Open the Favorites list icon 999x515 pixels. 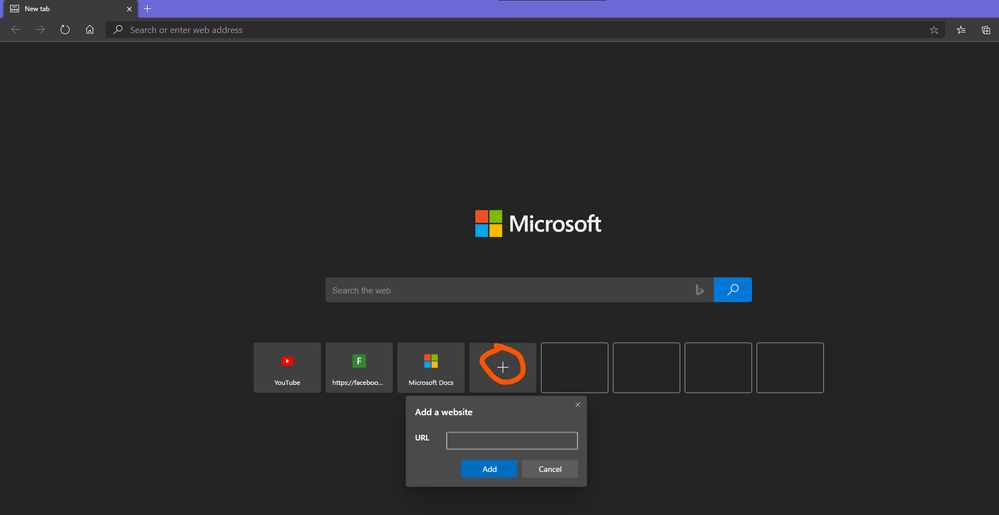(961, 30)
